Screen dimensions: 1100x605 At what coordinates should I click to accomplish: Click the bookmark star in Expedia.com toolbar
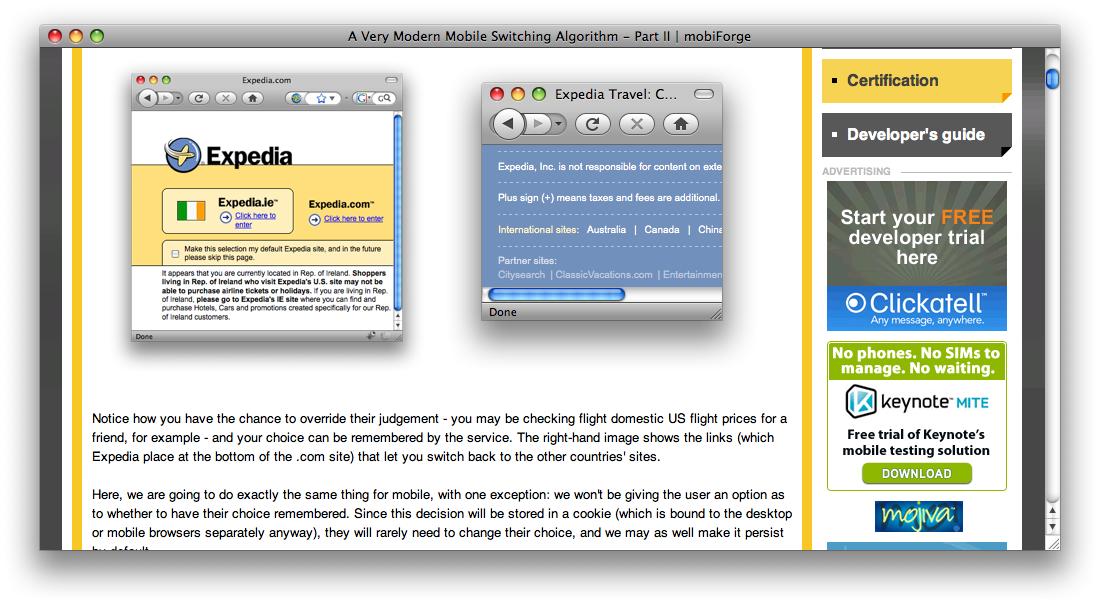pyautogui.click(x=321, y=98)
